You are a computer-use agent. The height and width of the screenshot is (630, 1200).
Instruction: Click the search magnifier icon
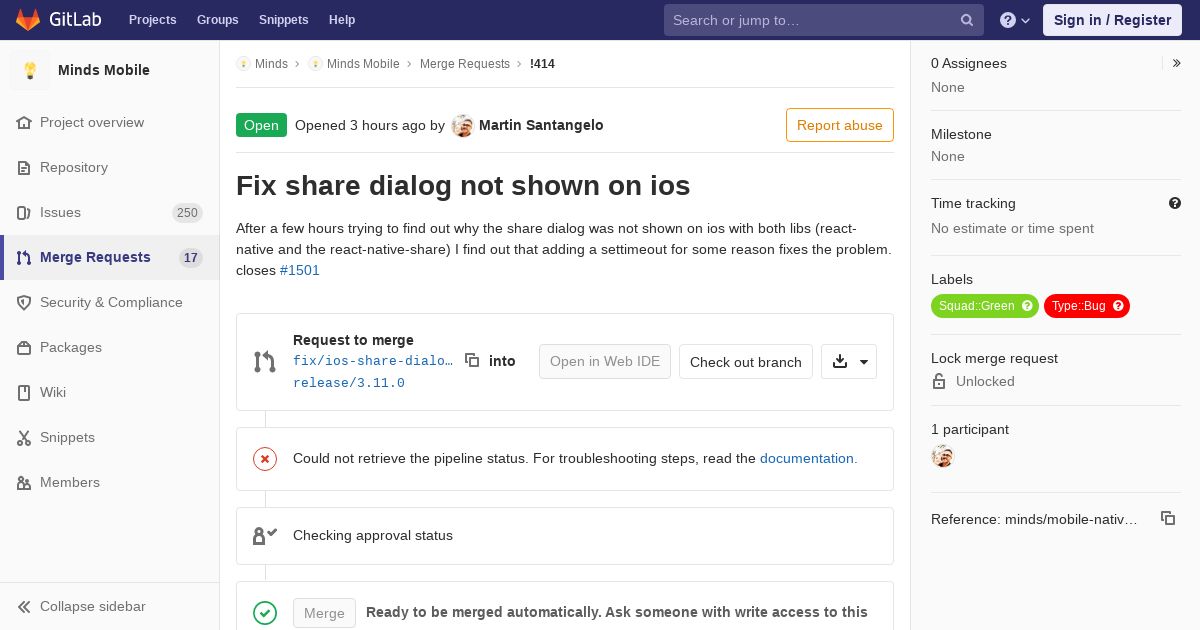(967, 20)
